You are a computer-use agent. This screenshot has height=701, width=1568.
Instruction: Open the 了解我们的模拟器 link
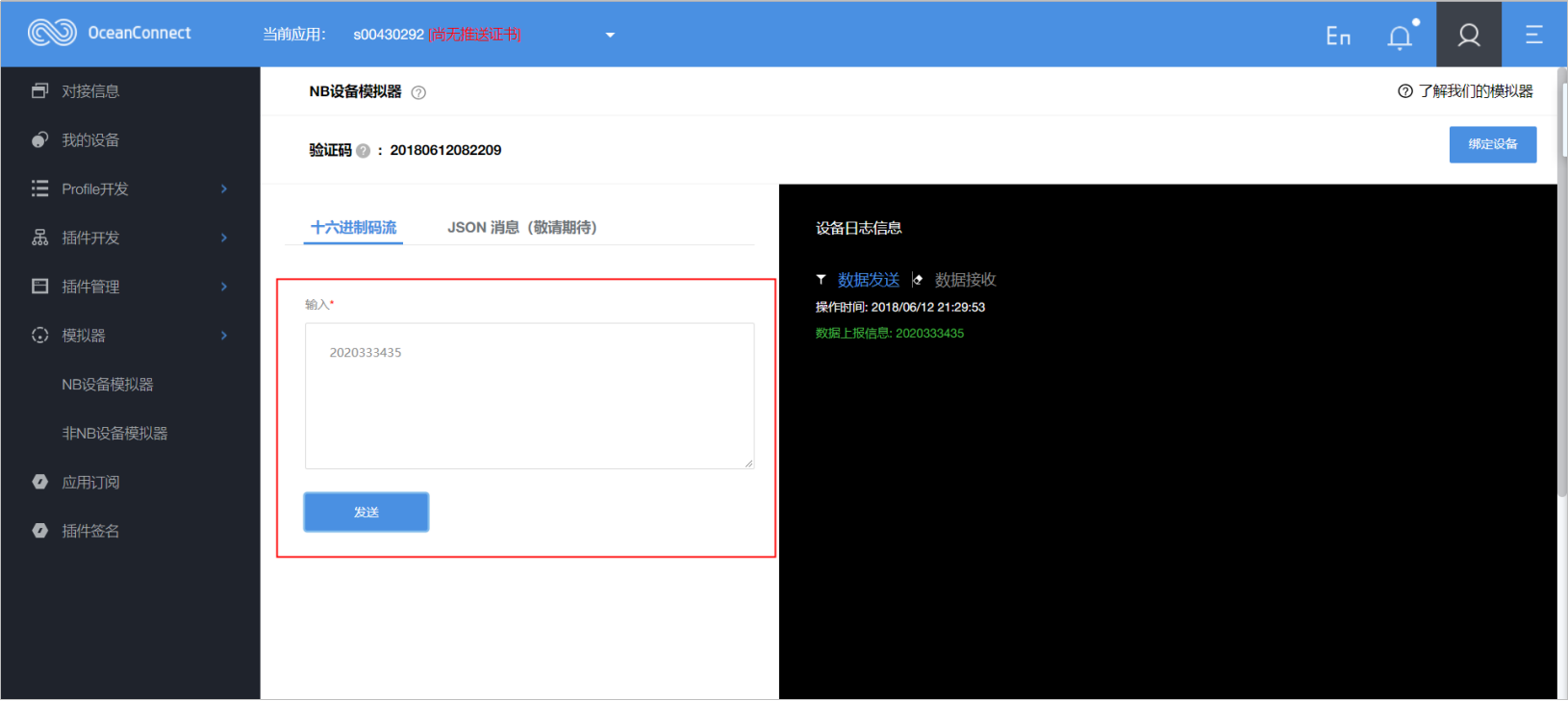pos(1476,91)
